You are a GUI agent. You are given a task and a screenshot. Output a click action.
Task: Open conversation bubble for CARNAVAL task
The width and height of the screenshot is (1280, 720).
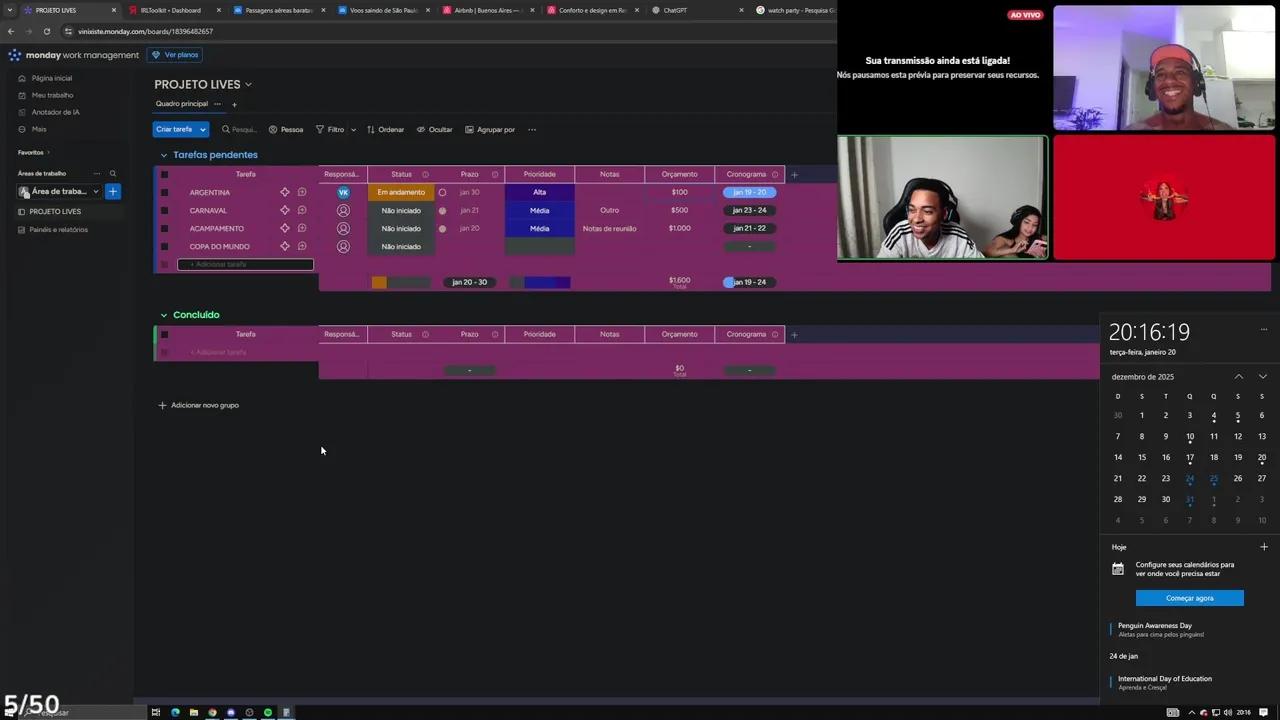coord(302,210)
